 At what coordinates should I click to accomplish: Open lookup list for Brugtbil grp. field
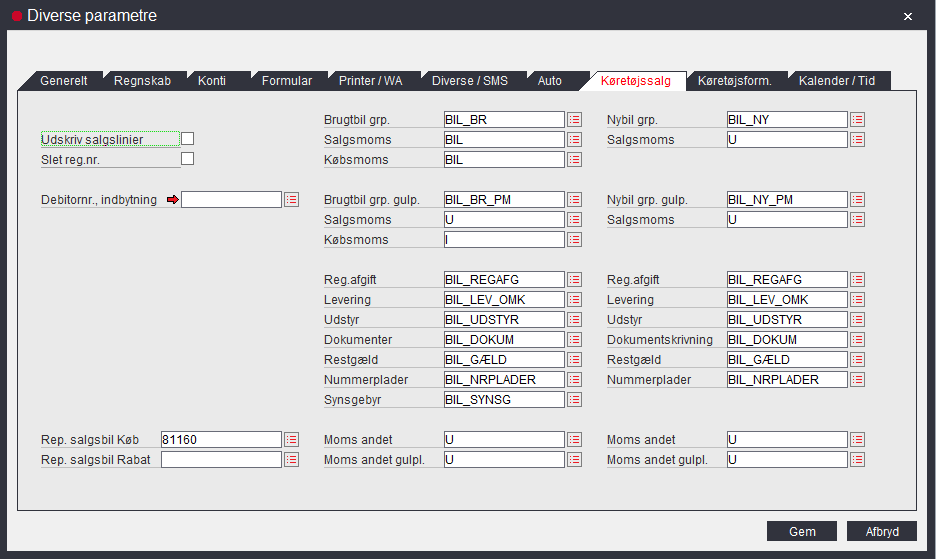tap(574, 120)
